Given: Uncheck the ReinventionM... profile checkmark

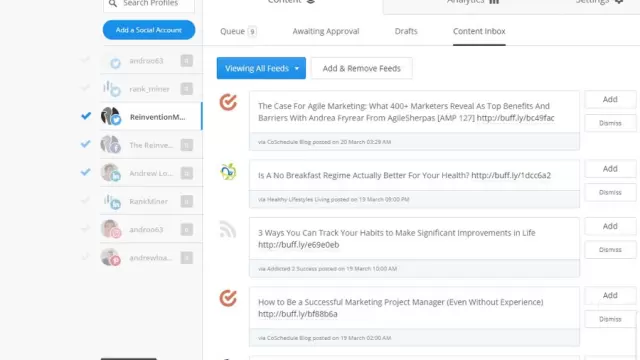Looking at the screenshot, I should 86,116.
